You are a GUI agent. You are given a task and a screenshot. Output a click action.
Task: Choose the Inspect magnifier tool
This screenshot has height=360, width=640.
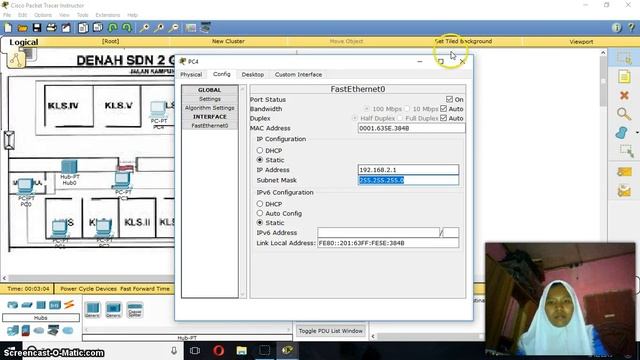click(624, 114)
